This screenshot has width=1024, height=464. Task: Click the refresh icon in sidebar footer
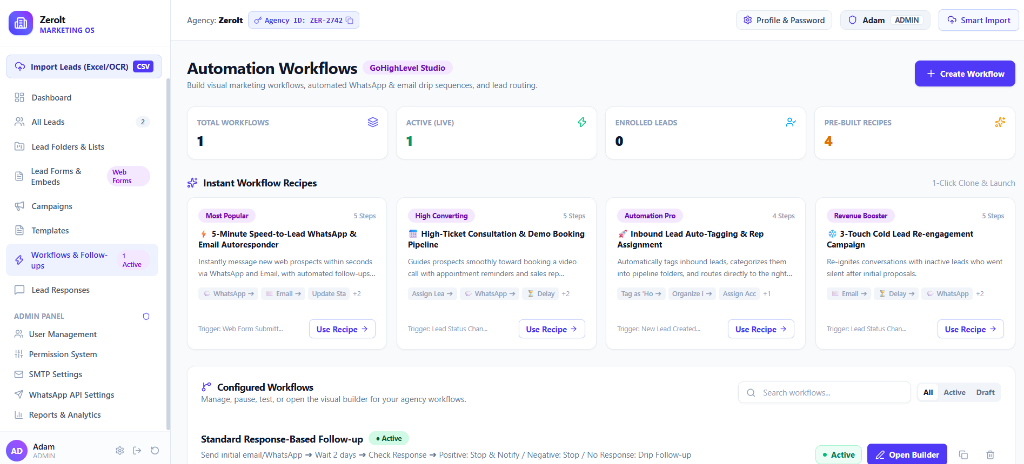[x=155, y=450]
